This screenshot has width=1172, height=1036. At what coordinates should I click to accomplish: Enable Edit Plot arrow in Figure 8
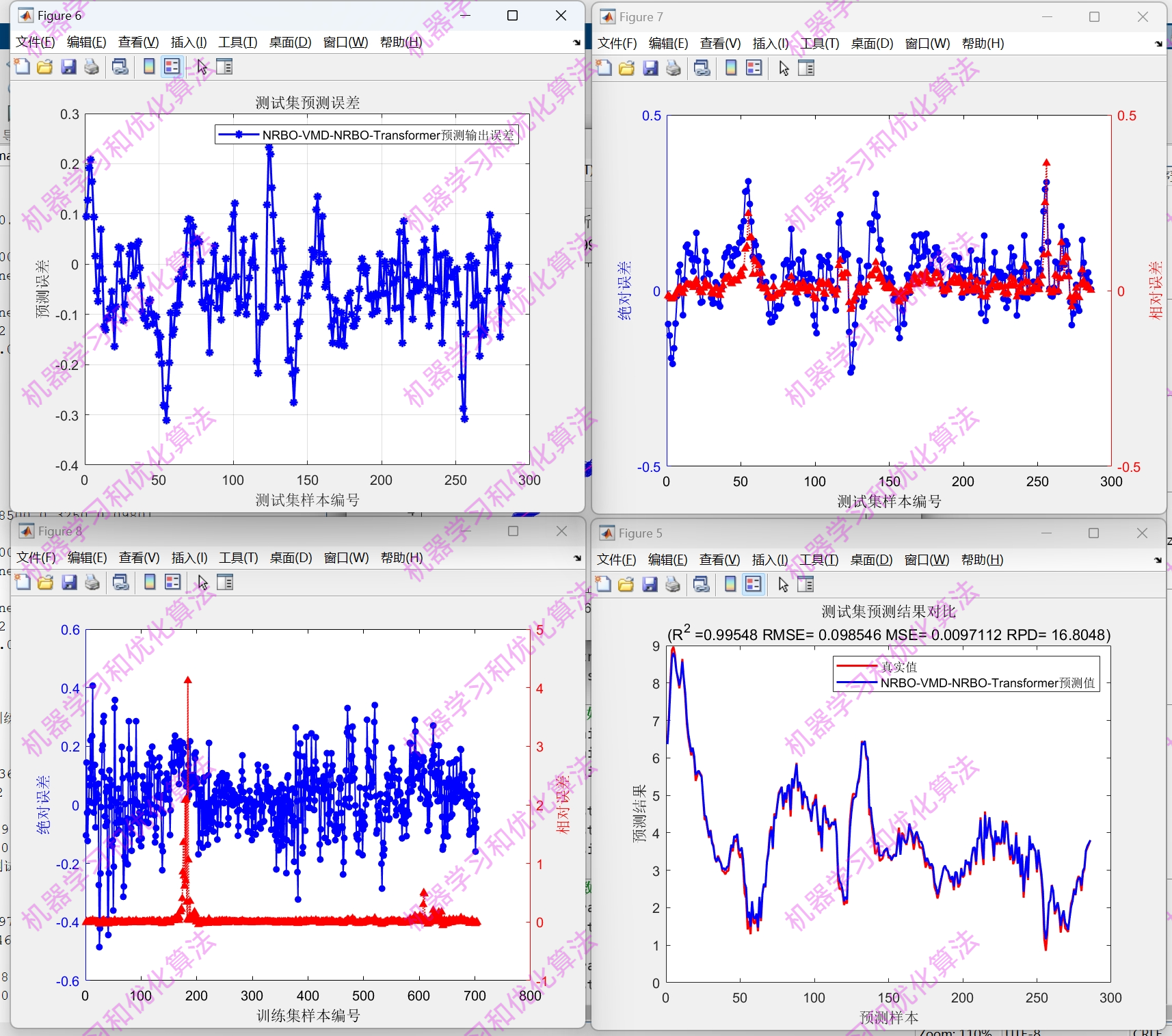pos(203,582)
